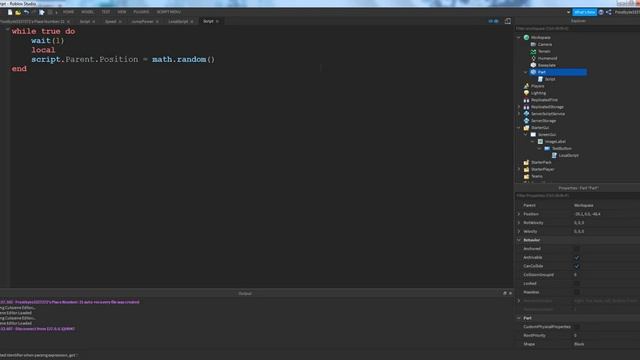
Task: Click the StarterPlayer icon
Action: coord(527,169)
